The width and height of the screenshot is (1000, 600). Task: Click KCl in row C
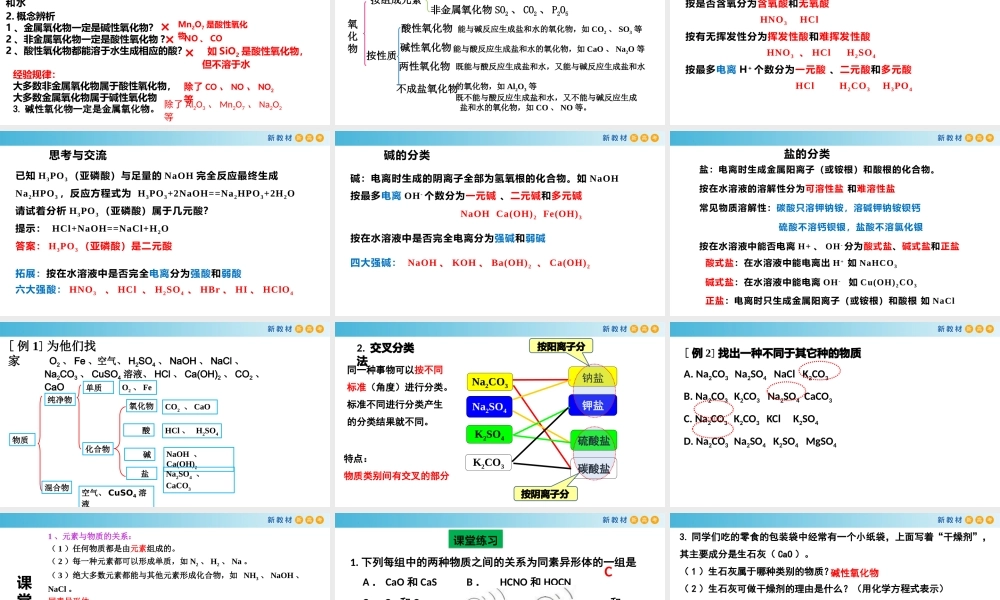773,419
